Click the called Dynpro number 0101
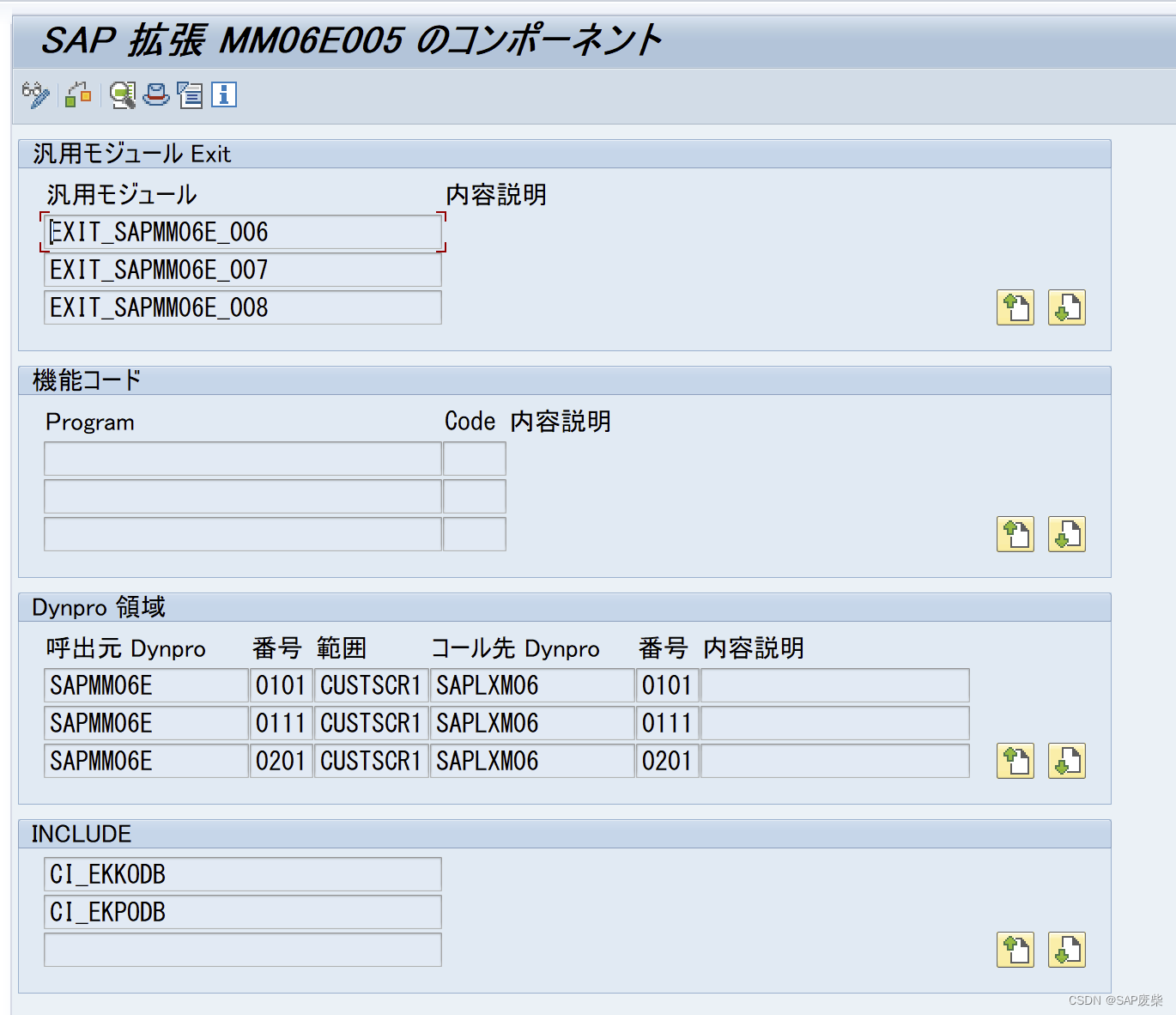 pos(668,685)
